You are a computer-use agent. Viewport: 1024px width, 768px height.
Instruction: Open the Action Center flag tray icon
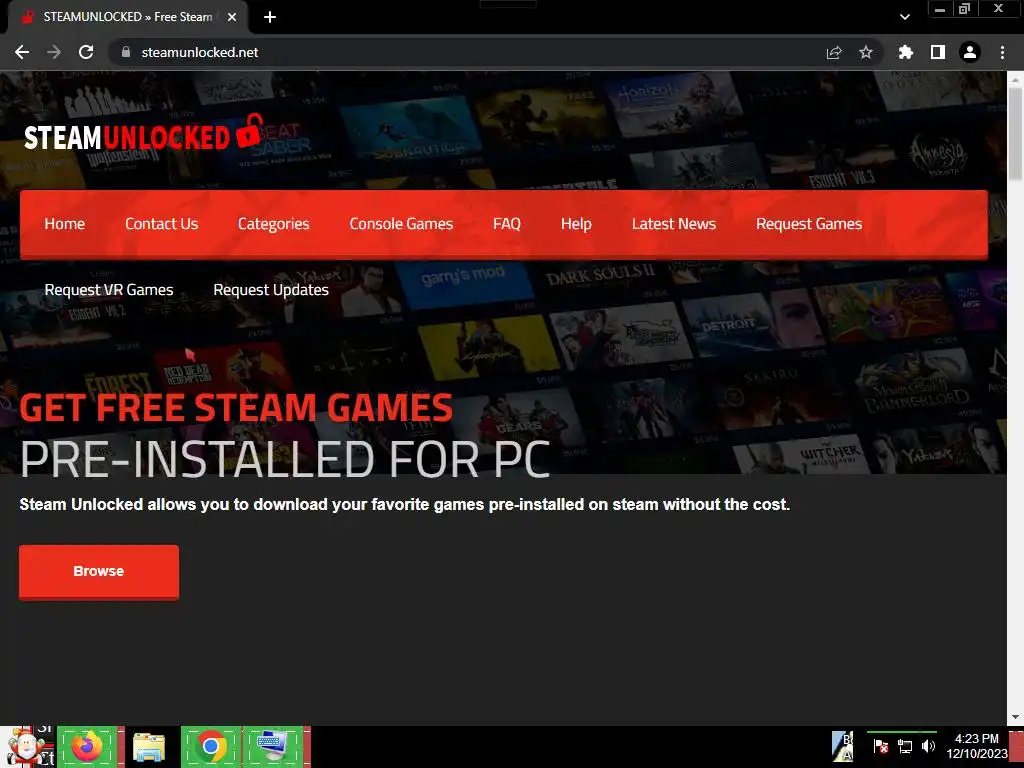pyautogui.click(x=880, y=746)
